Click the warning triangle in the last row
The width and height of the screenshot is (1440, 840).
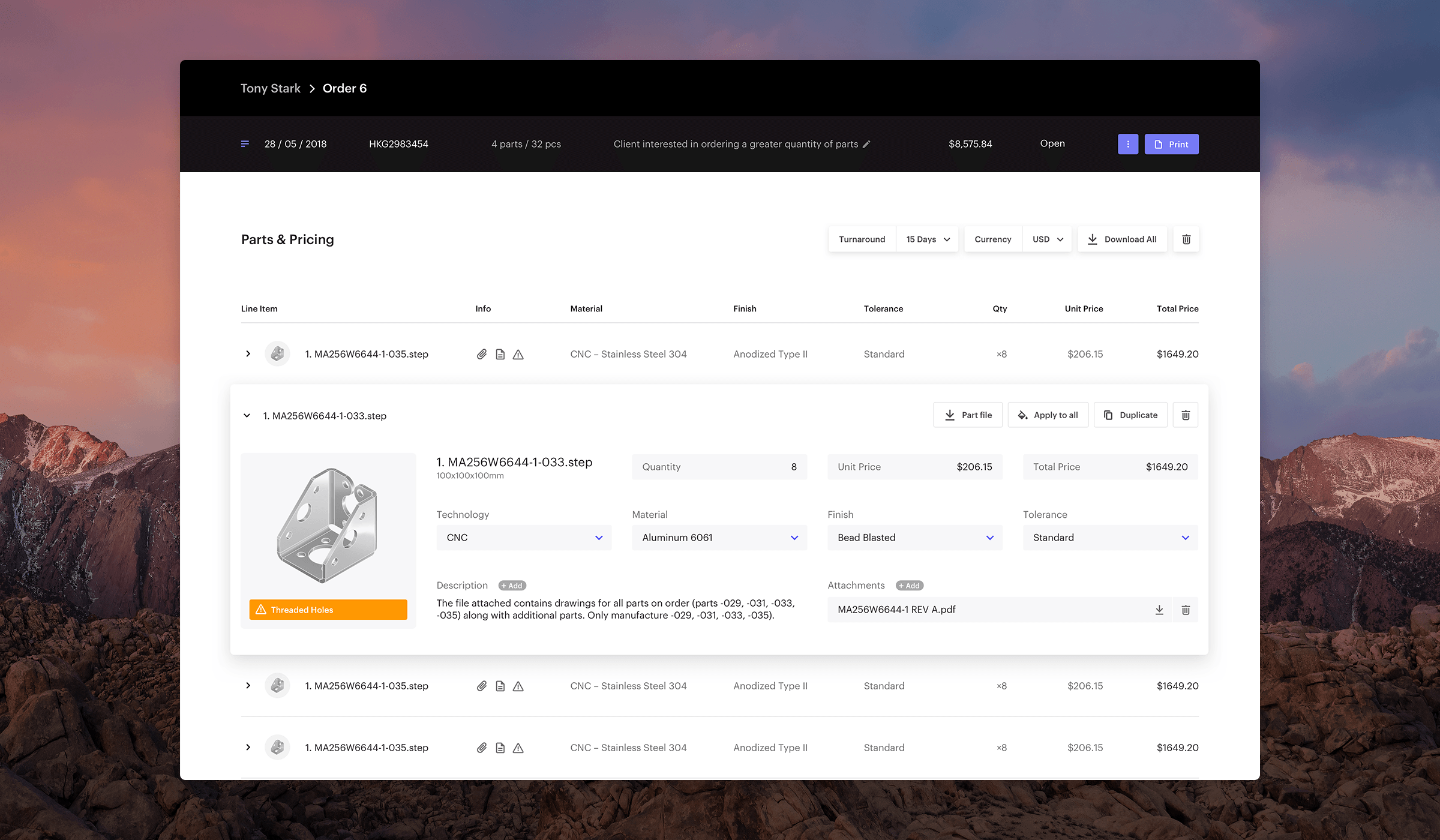point(518,748)
